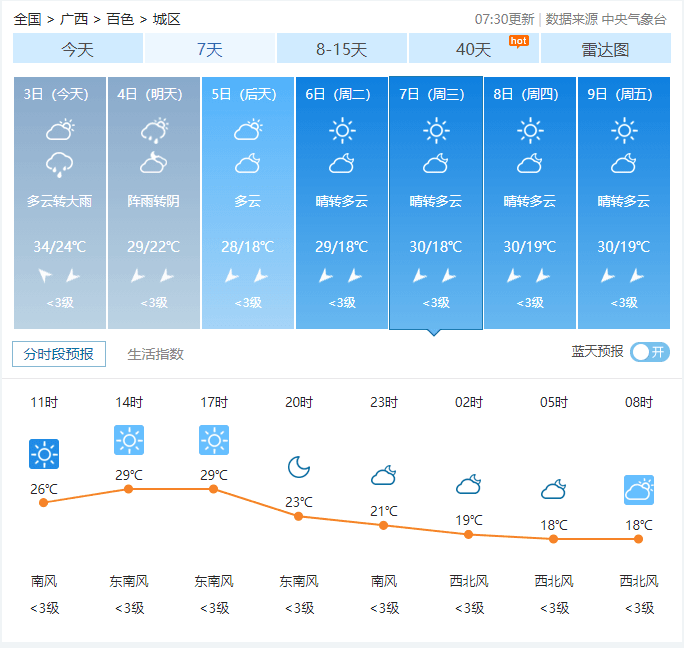Click the 08时 time label
This screenshot has height=648, width=684.
click(639, 402)
